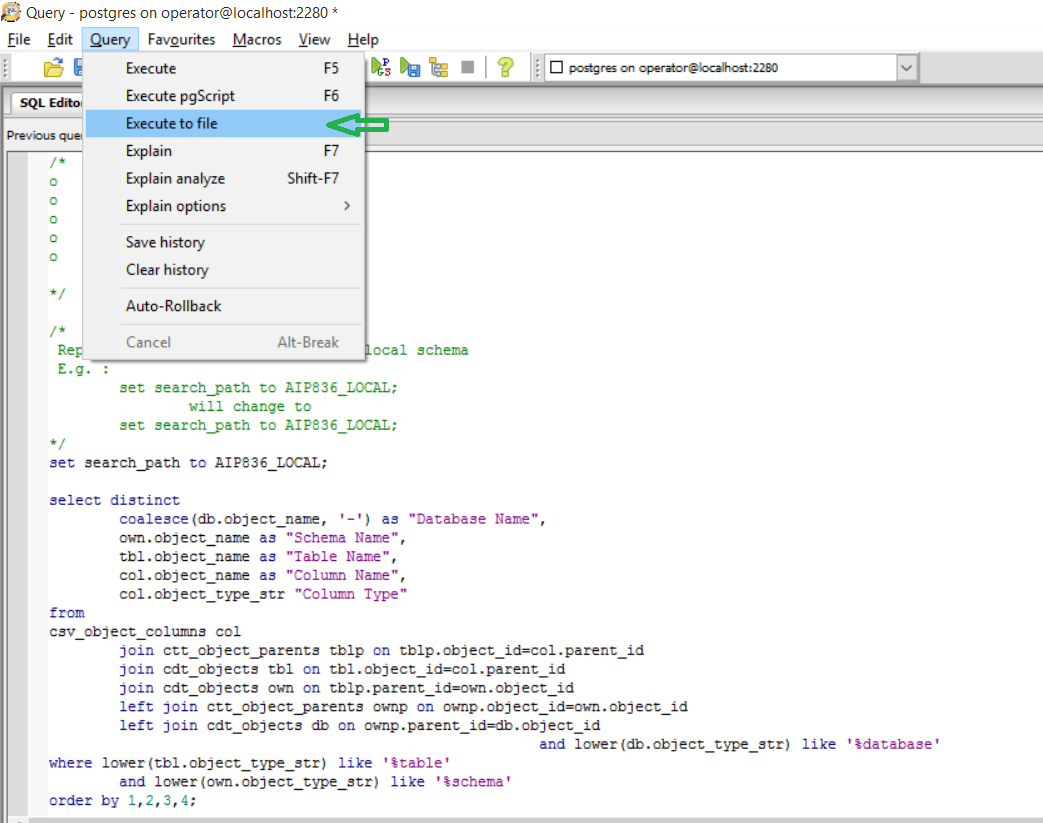The width and height of the screenshot is (1043, 823).
Task: Switch to the SQL Editor tab
Action: tap(48, 103)
